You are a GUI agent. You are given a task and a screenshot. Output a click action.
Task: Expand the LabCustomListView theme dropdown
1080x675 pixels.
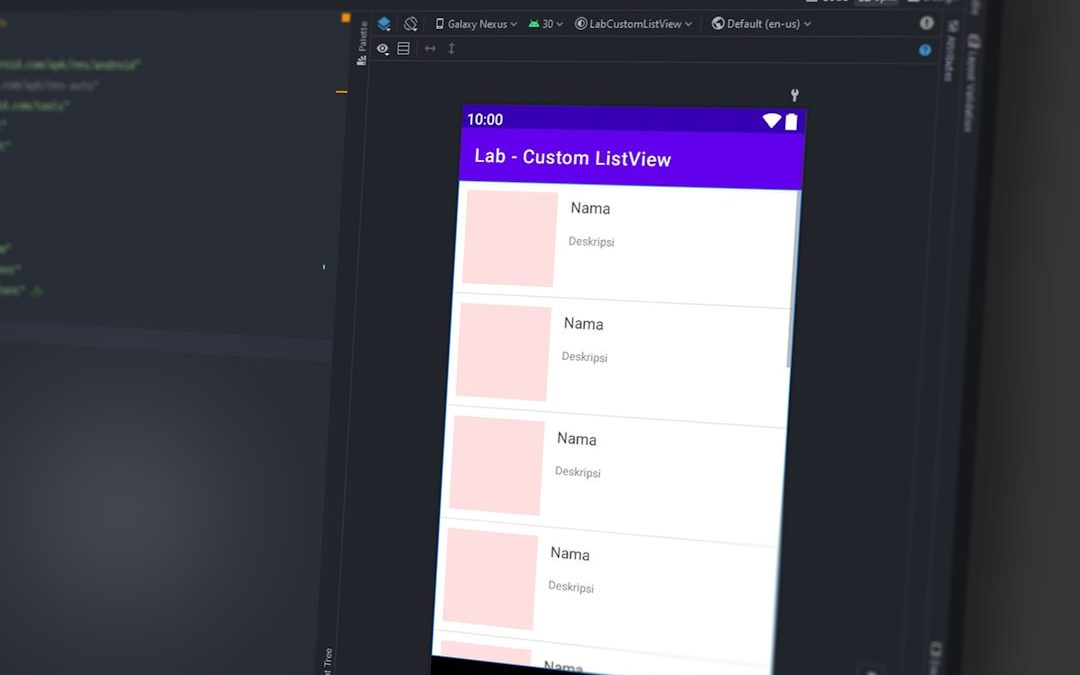pos(633,24)
